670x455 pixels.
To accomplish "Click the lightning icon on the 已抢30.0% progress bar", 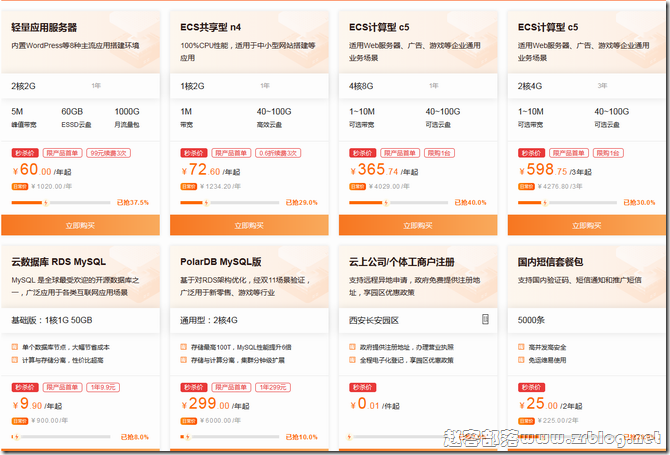I will [545, 203].
